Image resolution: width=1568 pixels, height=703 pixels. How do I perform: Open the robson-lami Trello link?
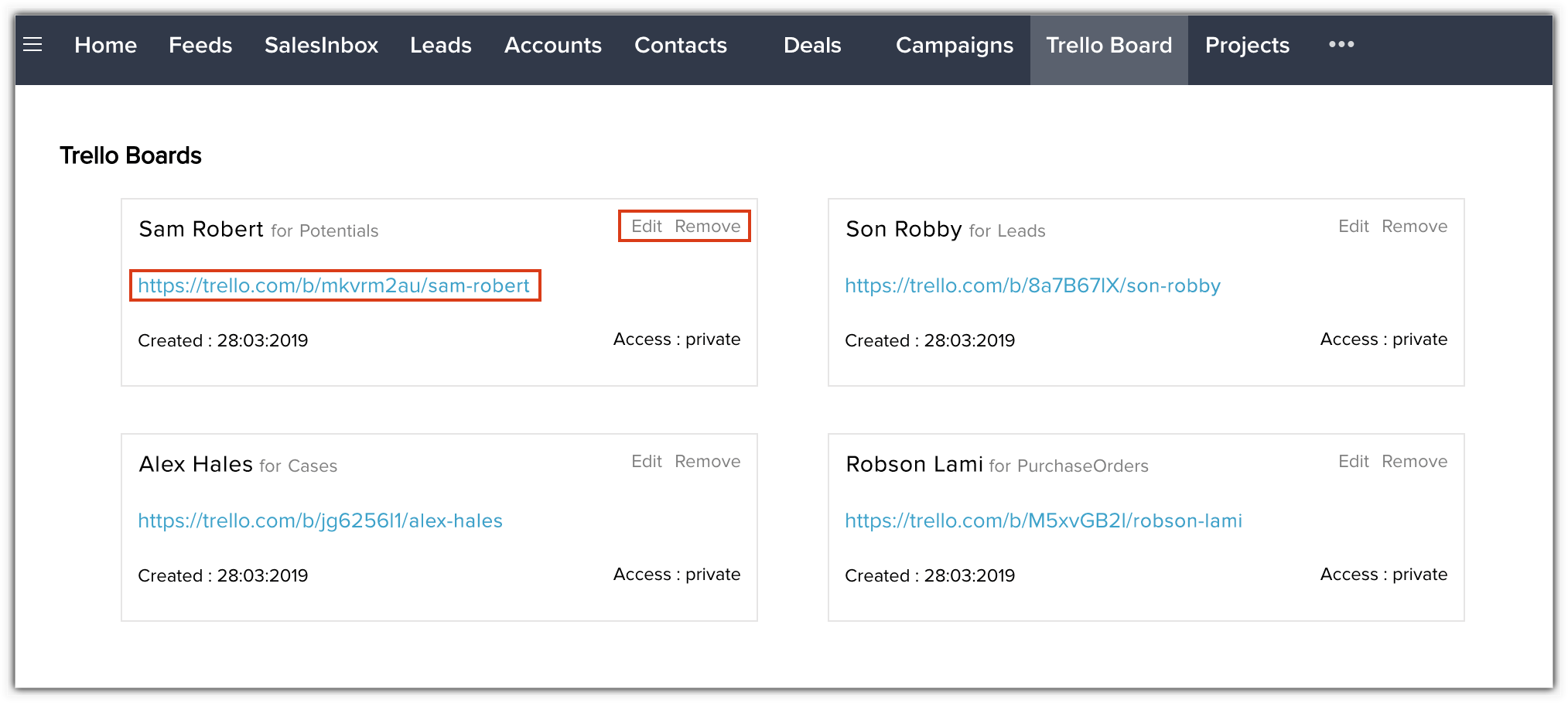coord(1043,521)
